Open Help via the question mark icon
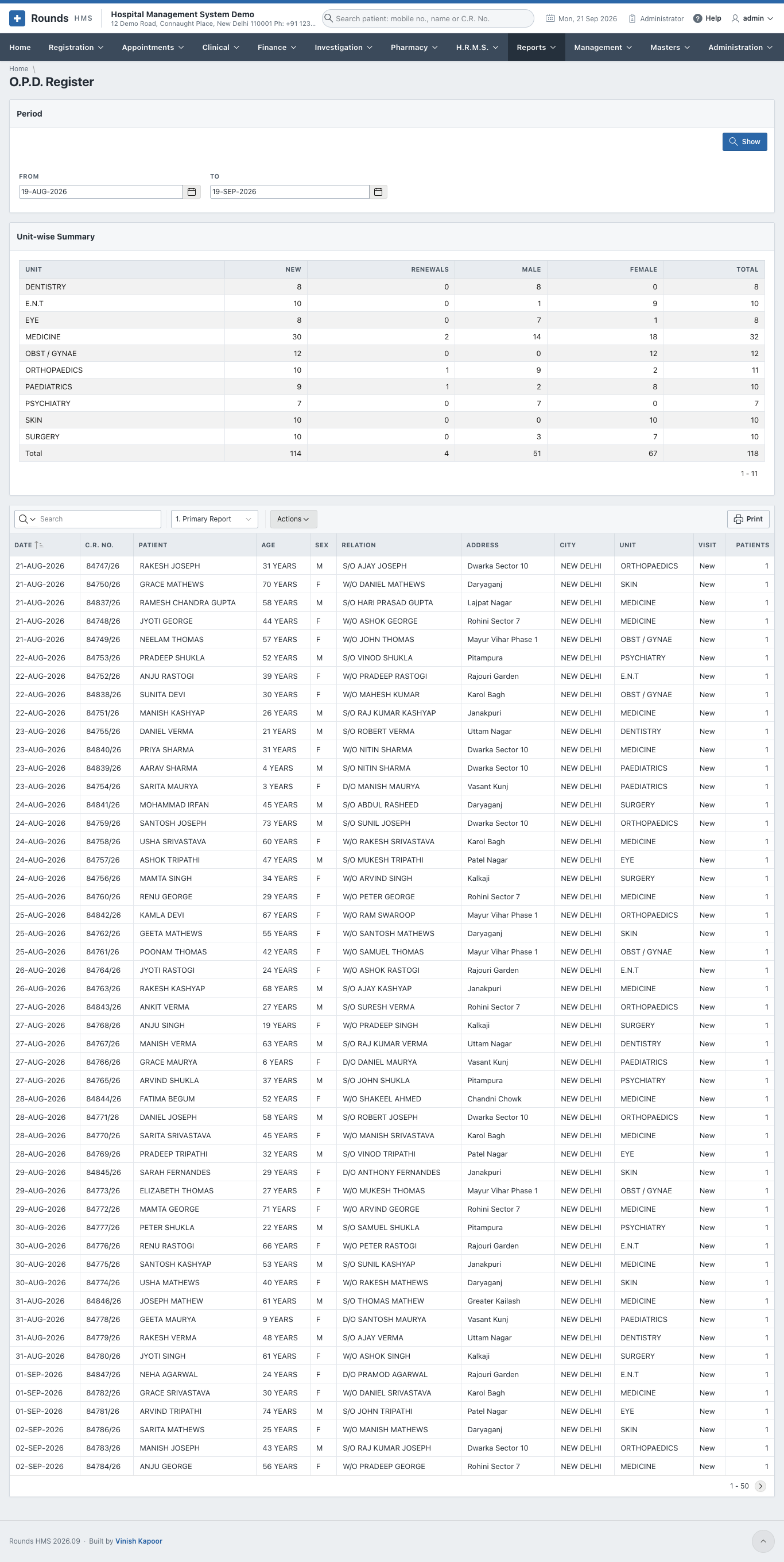The image size is (784, 1562). point(697,19)
